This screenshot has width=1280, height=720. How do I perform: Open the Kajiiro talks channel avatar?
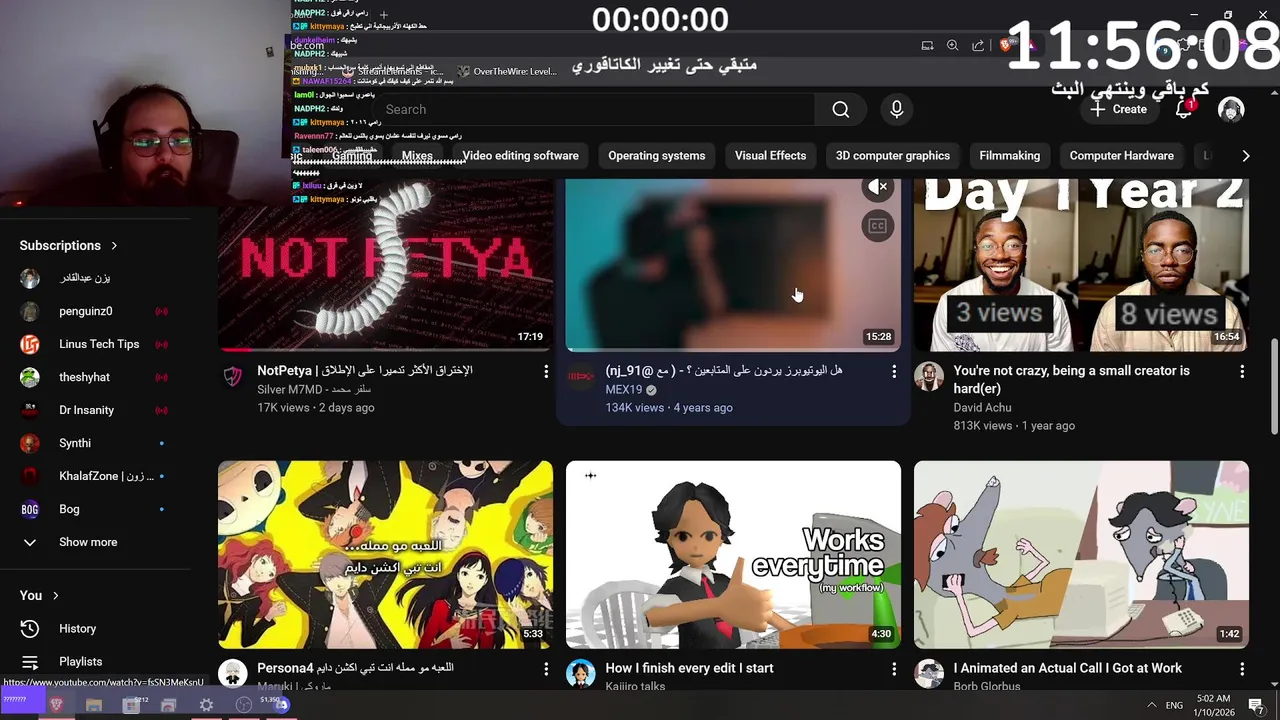click(x=581, y=674)
